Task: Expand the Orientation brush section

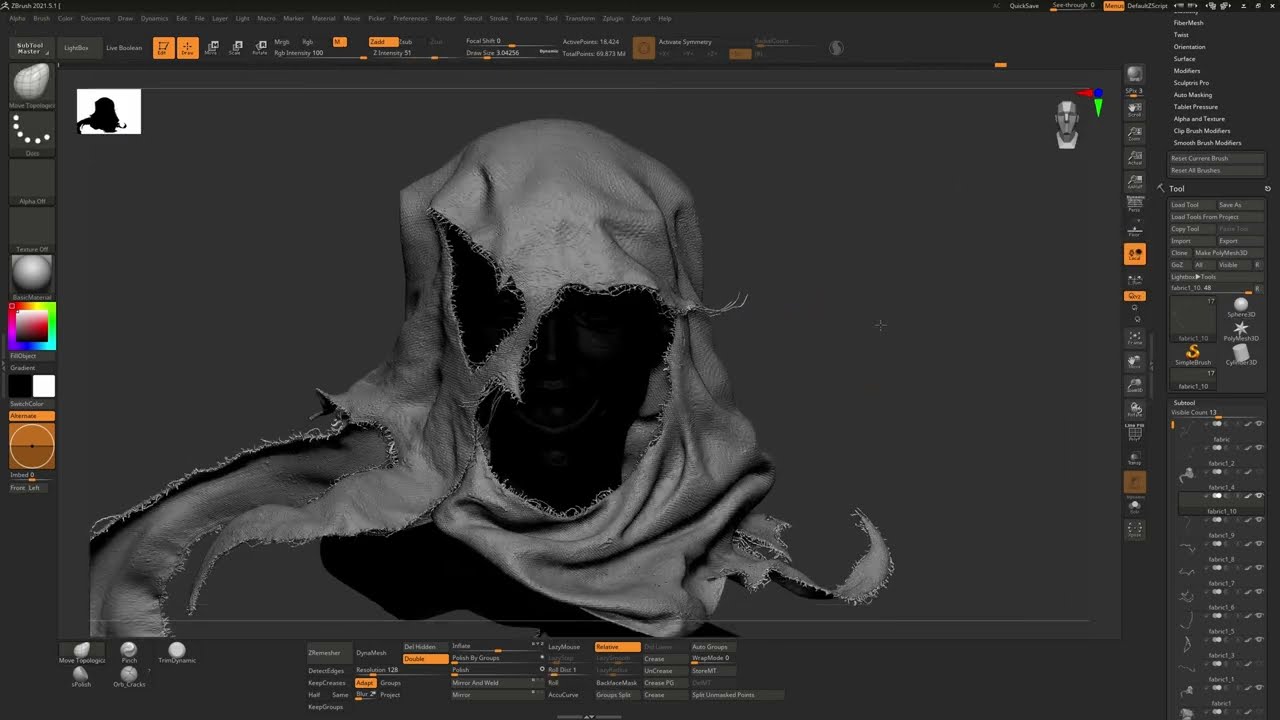Action: pos(1189,47)
